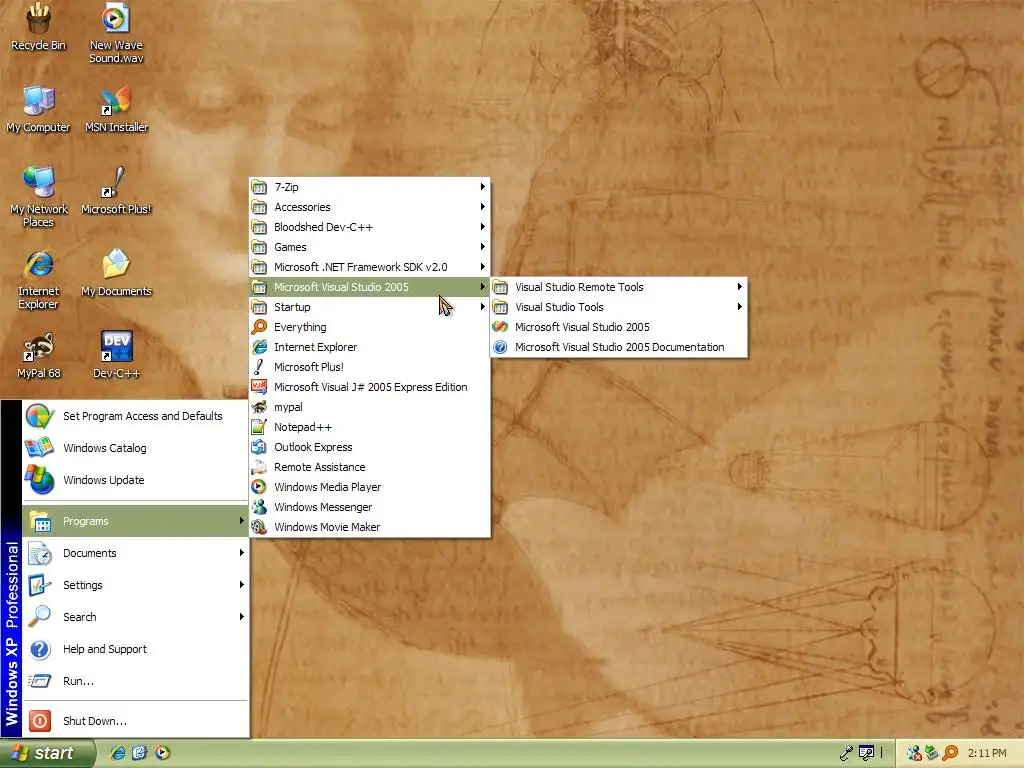Launch Microsoft Visual J# 2005 Express Edition
This screenshot has width=1024, height=768.
point(370,387)
